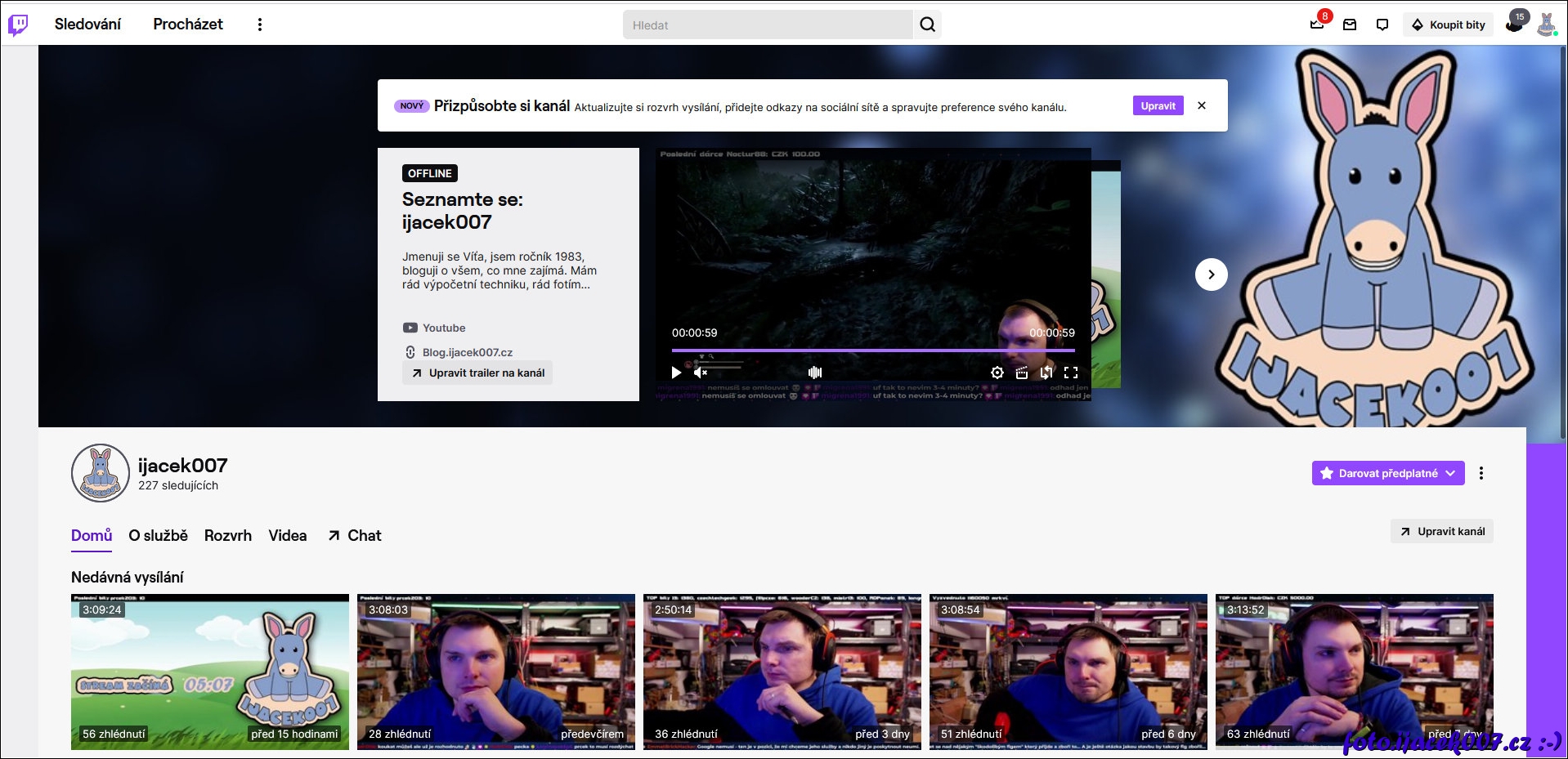Open the Twitch home logo
The image size is (1568, 759).
pyautogui.click(x=18, y=25)
